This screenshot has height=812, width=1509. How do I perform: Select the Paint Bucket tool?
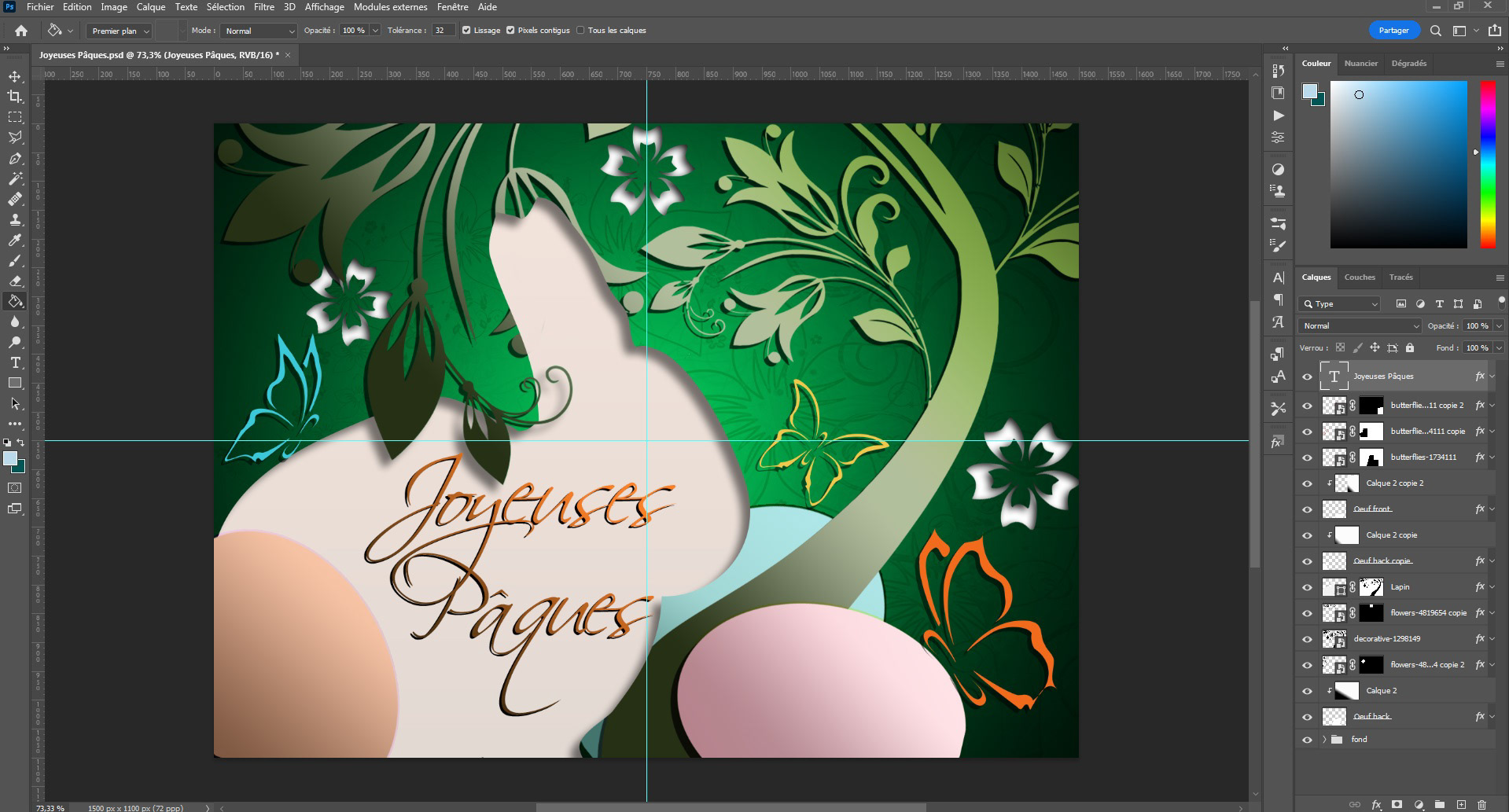15,301
